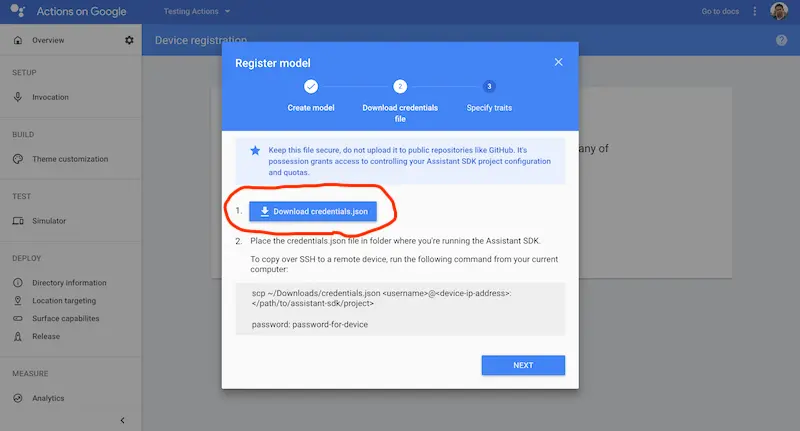Image resolution: width=800 pixels, height=431 pixels.
Task: Open Location targeting in the sidebar
Action: pos(64,300)
